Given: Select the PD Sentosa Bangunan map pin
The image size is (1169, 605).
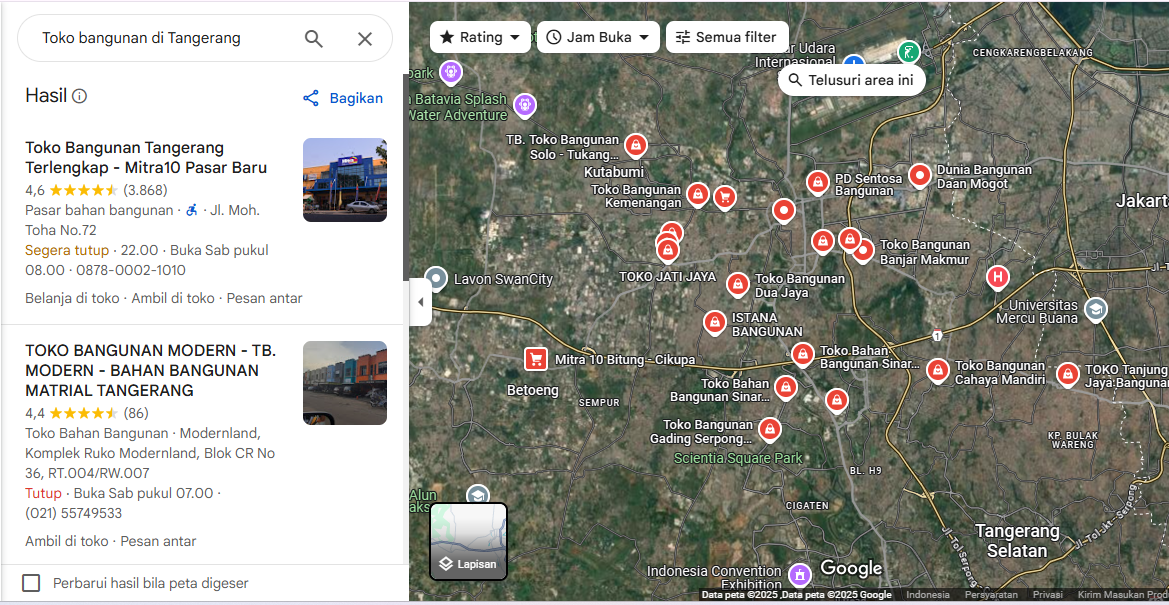Looking at the screenshot, I should [x=818, y=182].
